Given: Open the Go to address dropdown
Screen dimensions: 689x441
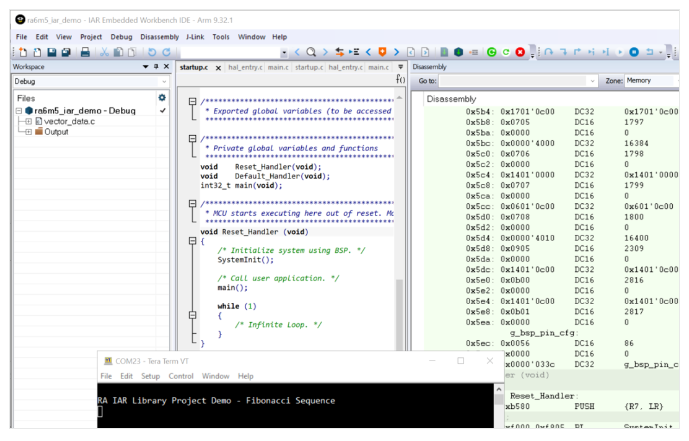Looking at the screenshot, I should (592, 81).
